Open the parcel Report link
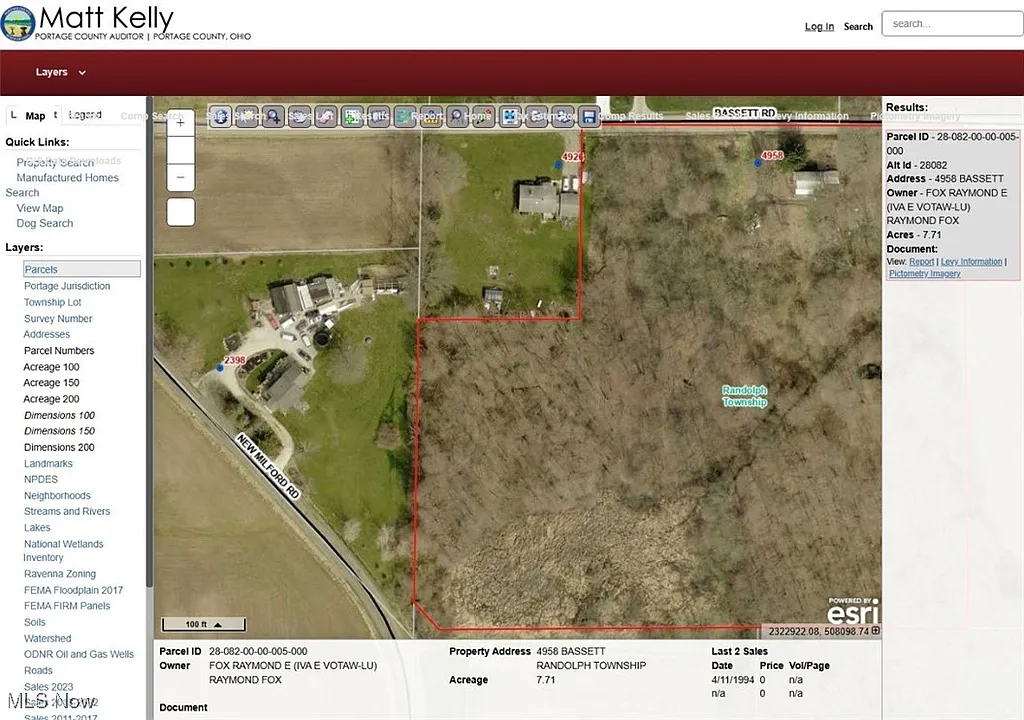This screenshot has width=1024, height=720. coord(921,261)
